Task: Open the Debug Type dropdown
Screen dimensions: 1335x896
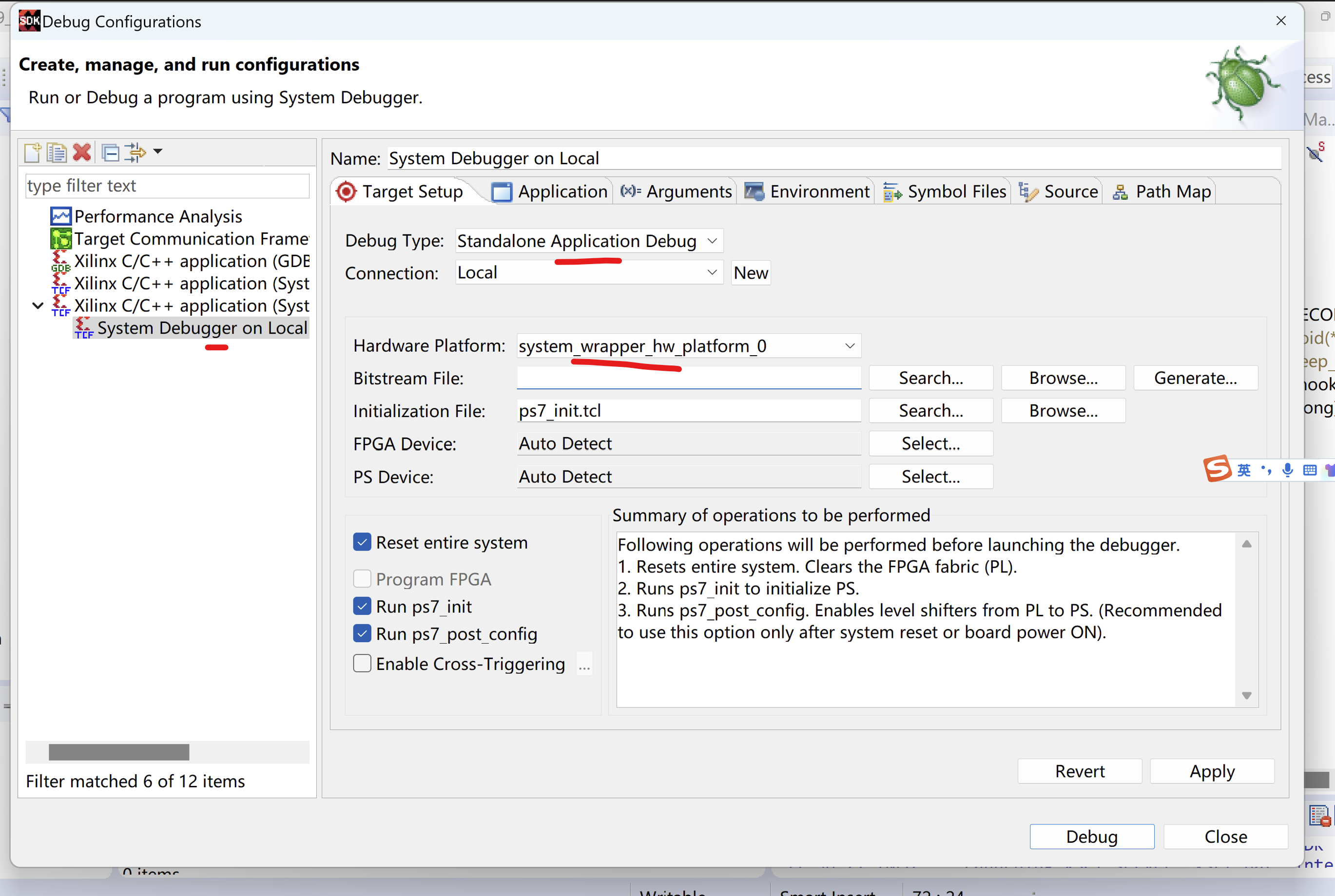Action: (x=589, y=241)
